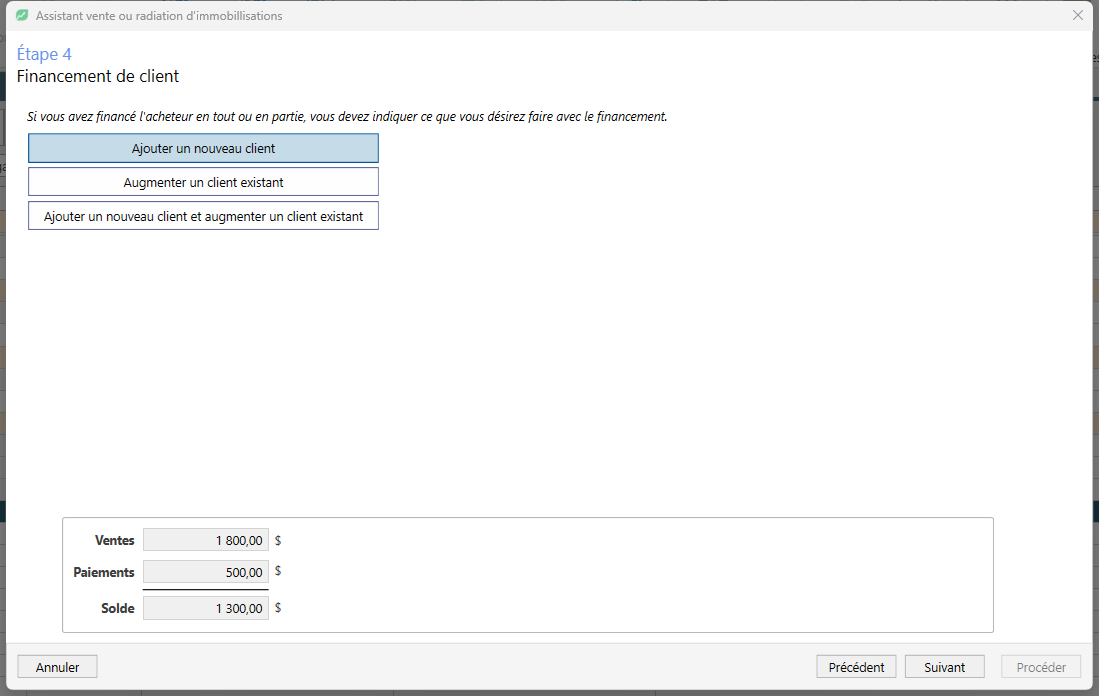This screenshot has height=696, width=1099.
Task: Close the Assistant vente ou radiation dialog
Action: click(1077, 15)
